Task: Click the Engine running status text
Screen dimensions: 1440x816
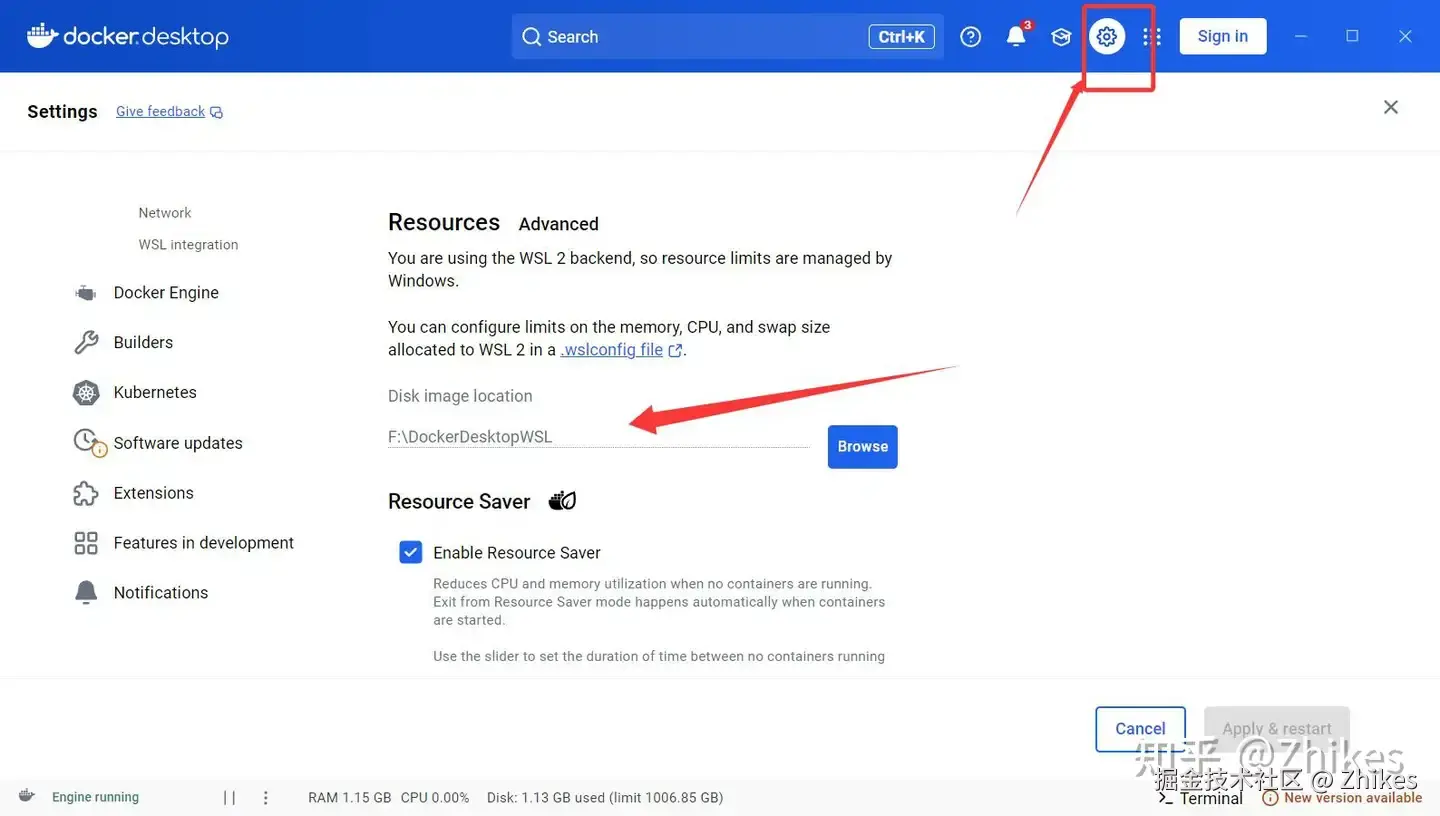Action: pyautogui.click(x=95, y=798)
